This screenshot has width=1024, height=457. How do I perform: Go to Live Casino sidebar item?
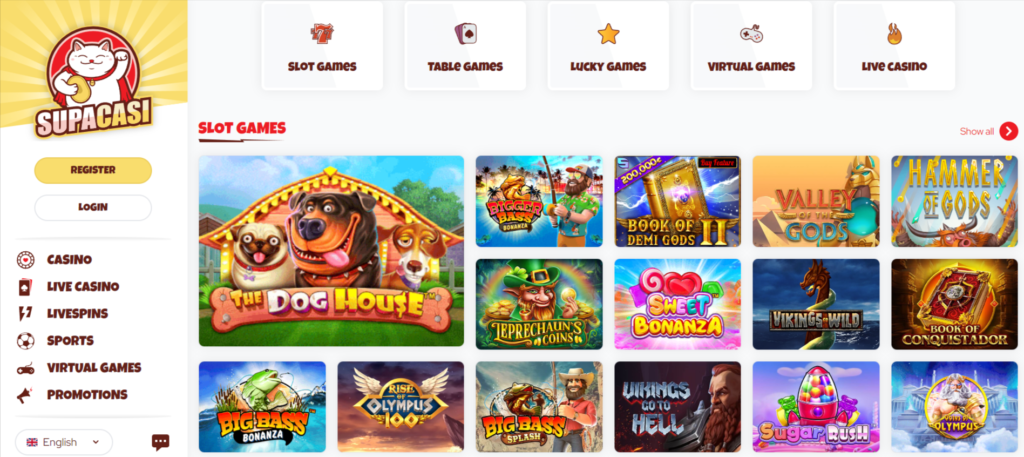tap(83, 287)
